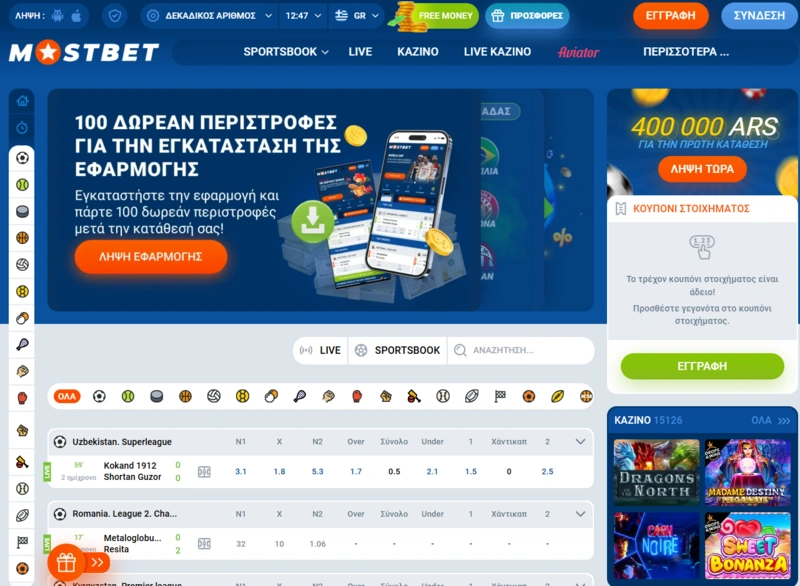Open match statistics for Kokand 1912 game
Viewport: 800px width, 586px height.
point(204,472)
